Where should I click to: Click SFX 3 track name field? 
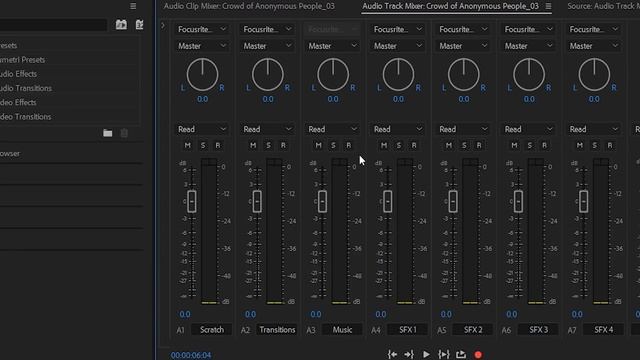tap(538, 330)
